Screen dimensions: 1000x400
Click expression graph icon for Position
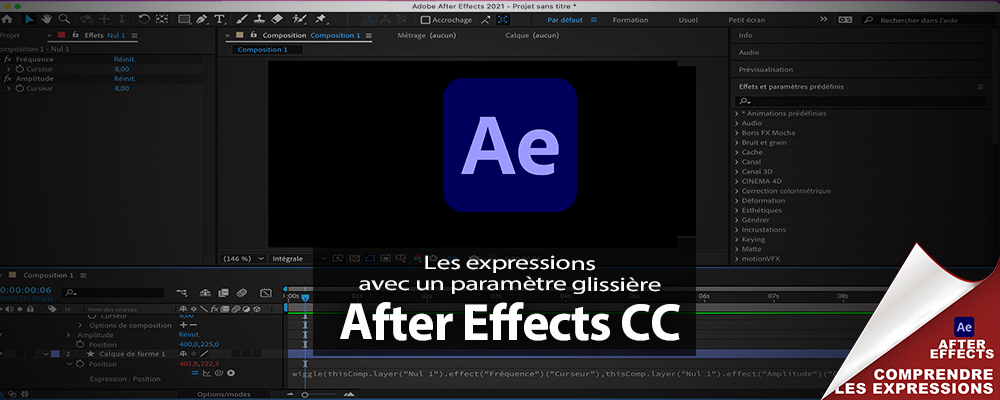point(208,373)
